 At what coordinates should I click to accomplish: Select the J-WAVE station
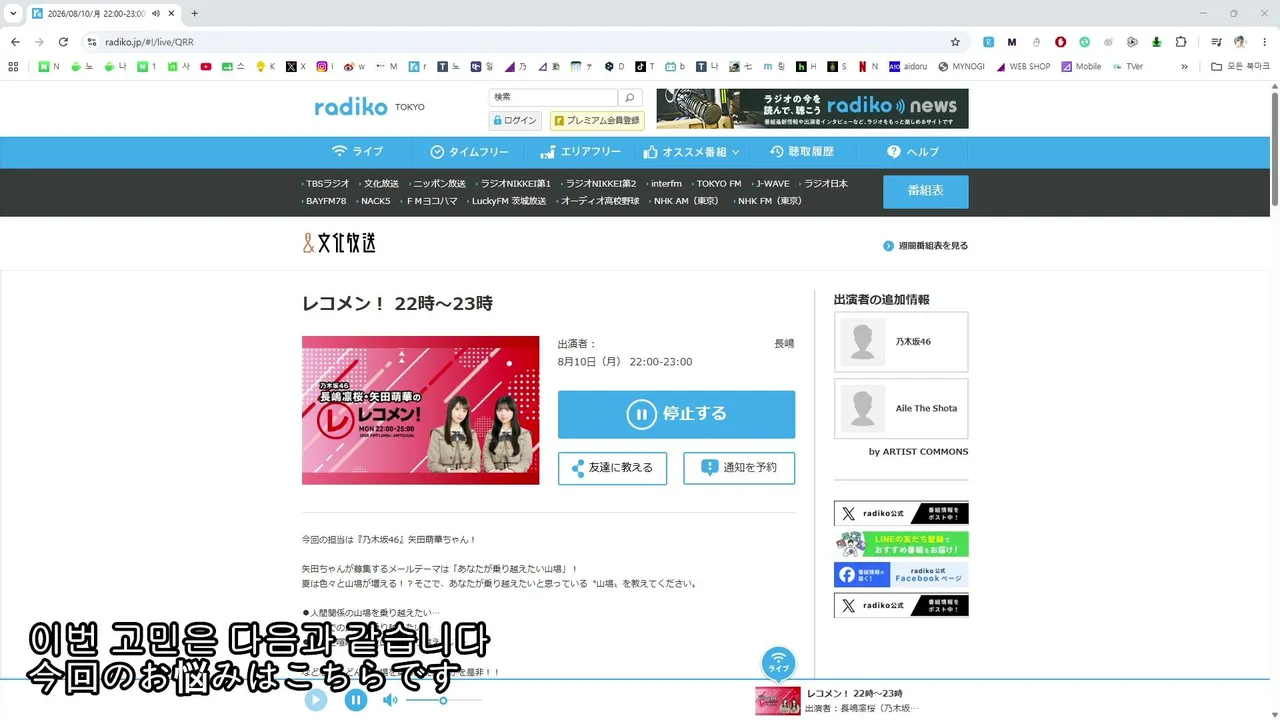coord(771,184)
